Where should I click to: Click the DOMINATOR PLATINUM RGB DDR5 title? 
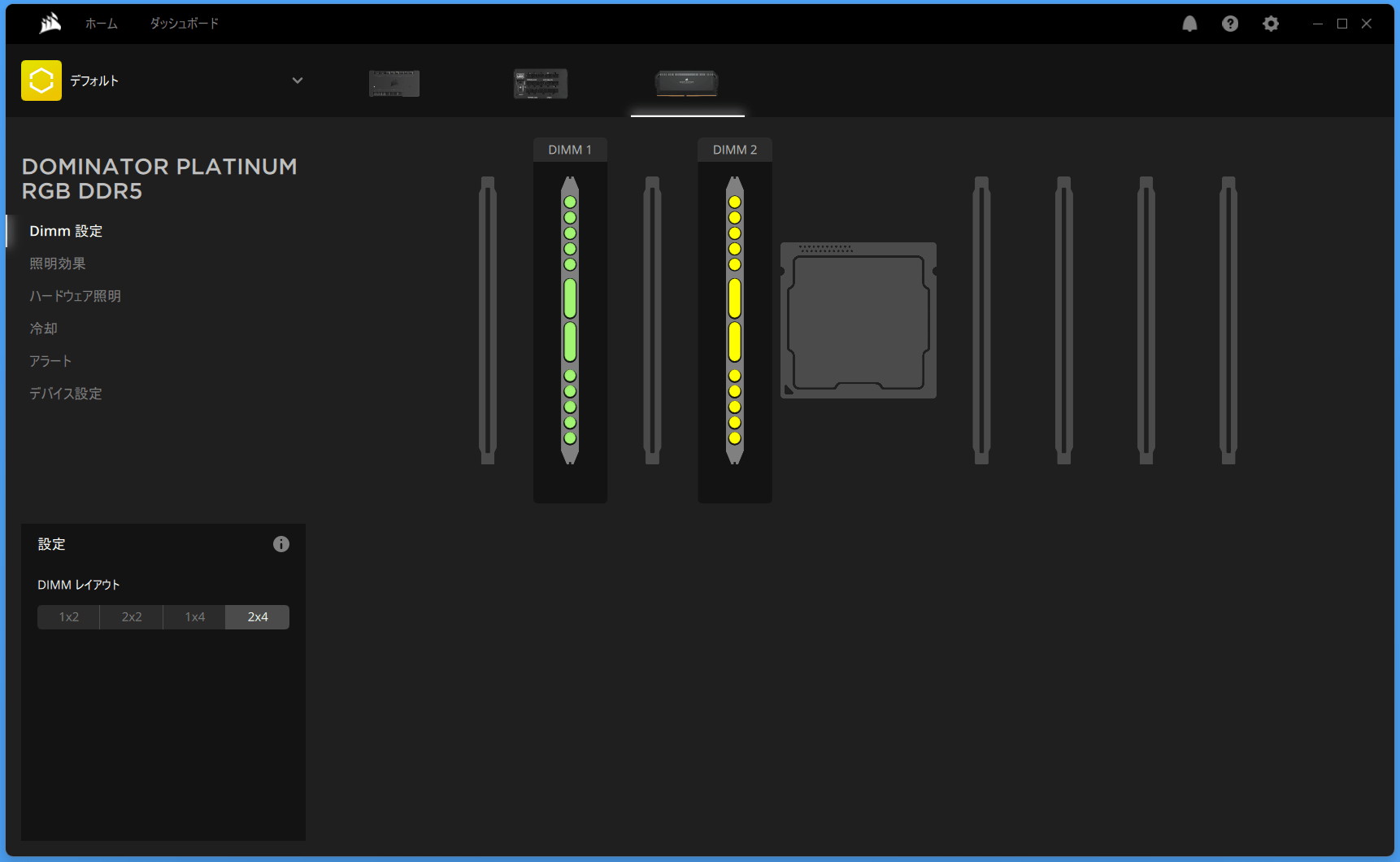coord(159,179)
